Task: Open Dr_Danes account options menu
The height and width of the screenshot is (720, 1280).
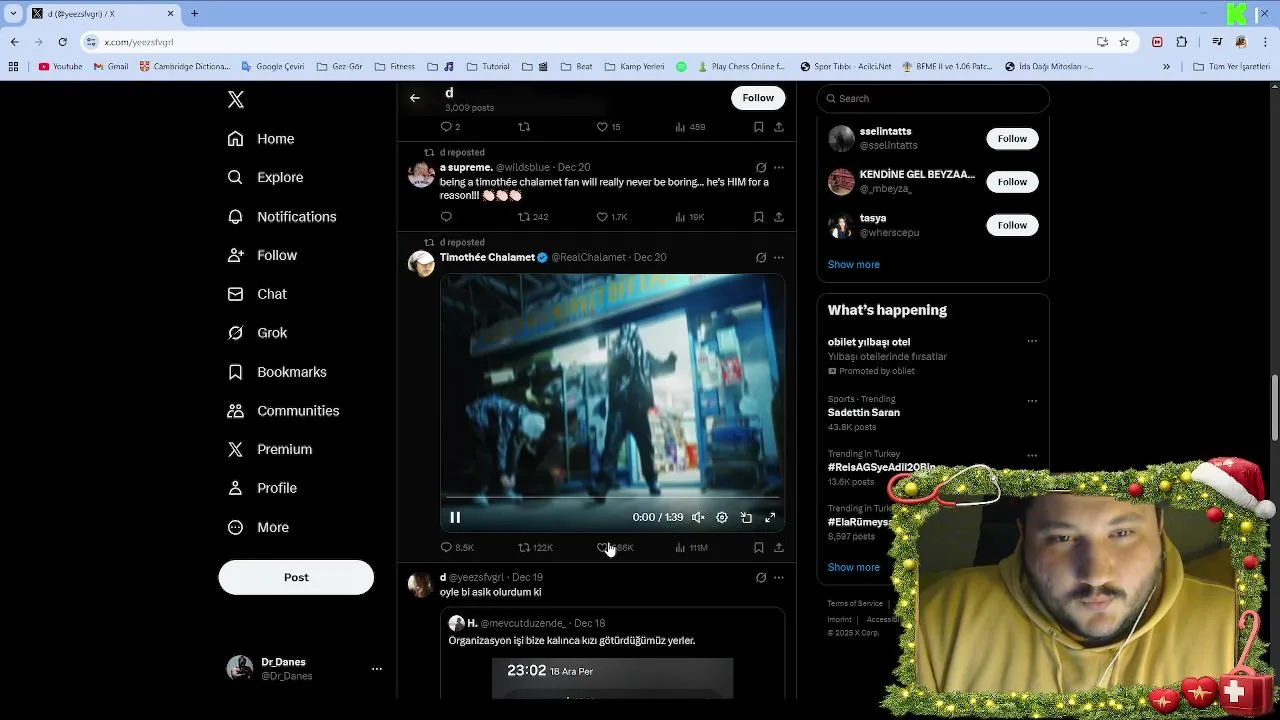Action: (376, 668)
